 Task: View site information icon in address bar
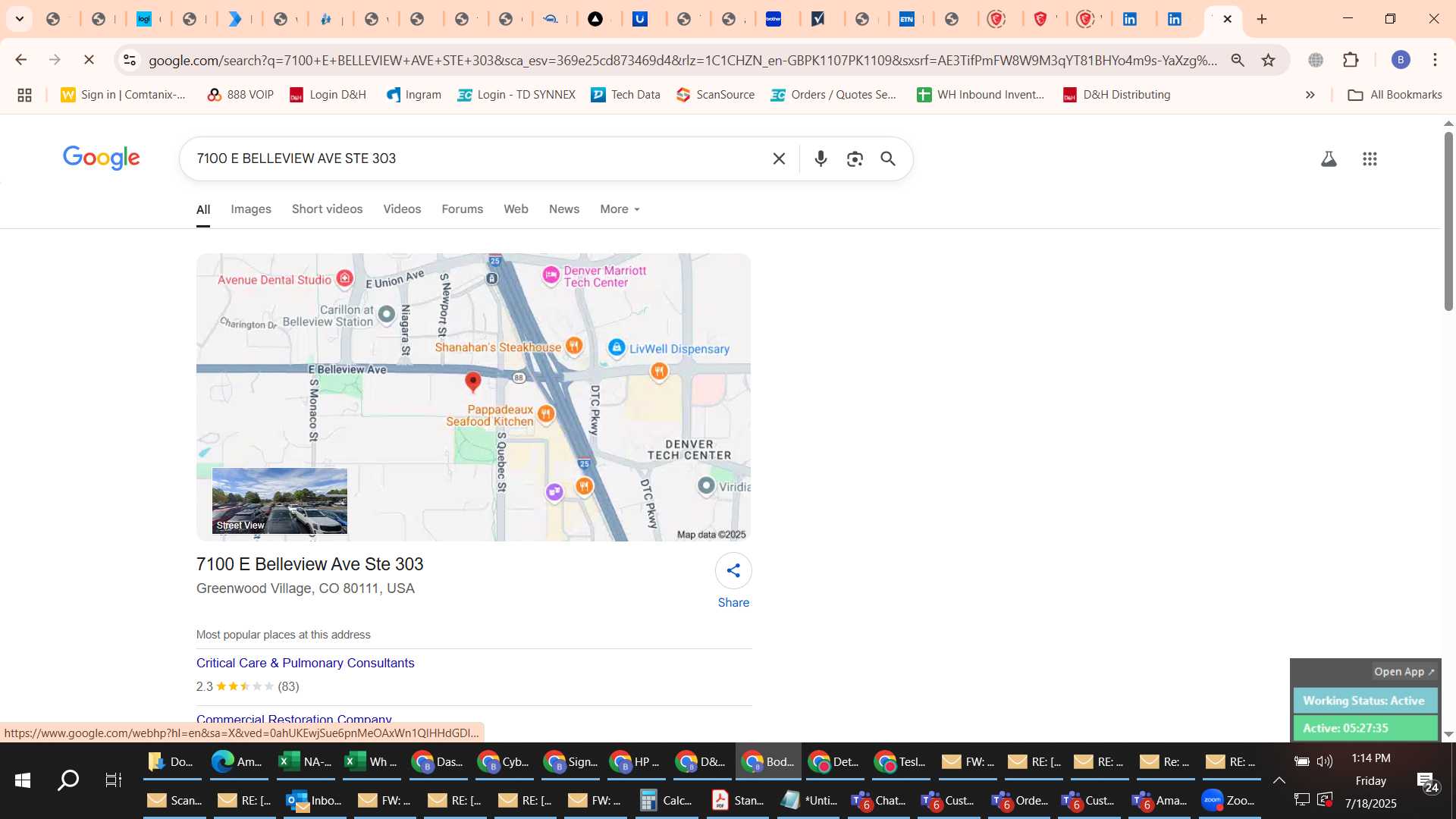pyautogui.click(x=130, y=60)
